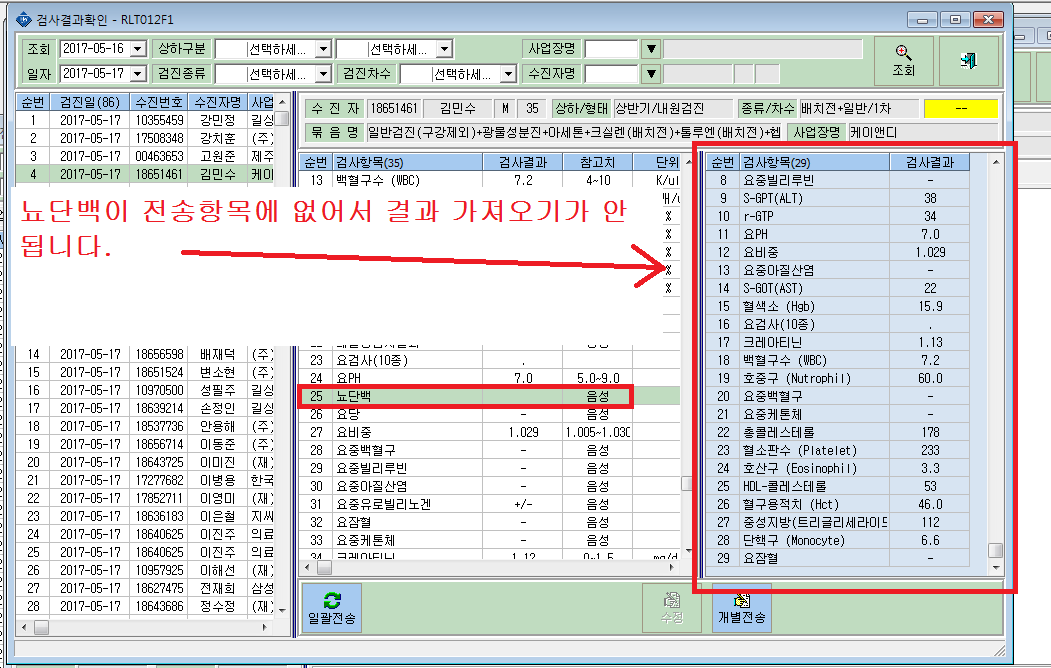Click the horizontal scrollbar under the patient list
Viewport: 1051px width, 668px height.
click(x=145, y=628)
